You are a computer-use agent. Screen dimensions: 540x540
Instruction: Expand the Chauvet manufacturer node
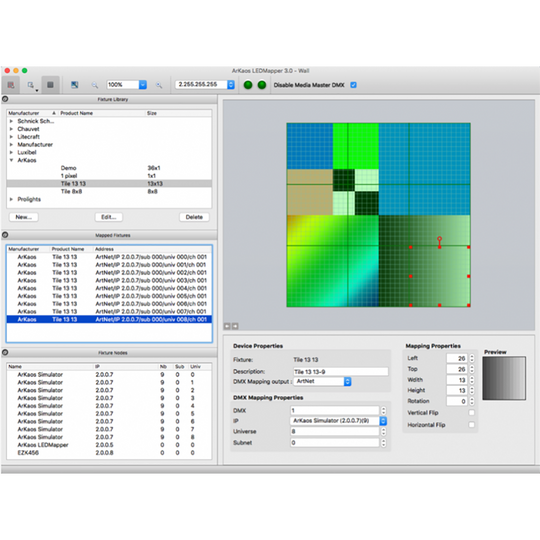point(11,129)
